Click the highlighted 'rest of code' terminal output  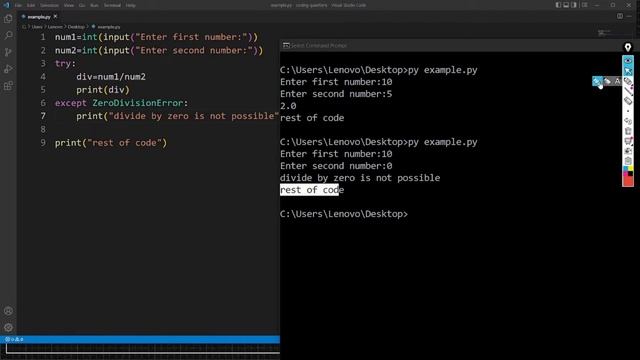pyautogui.click(x=312, y=190)
